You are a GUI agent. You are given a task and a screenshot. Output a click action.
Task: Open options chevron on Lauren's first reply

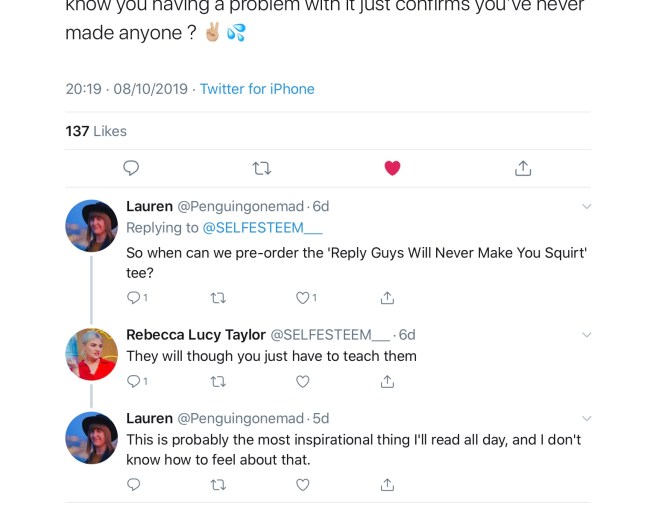(586, 207)
